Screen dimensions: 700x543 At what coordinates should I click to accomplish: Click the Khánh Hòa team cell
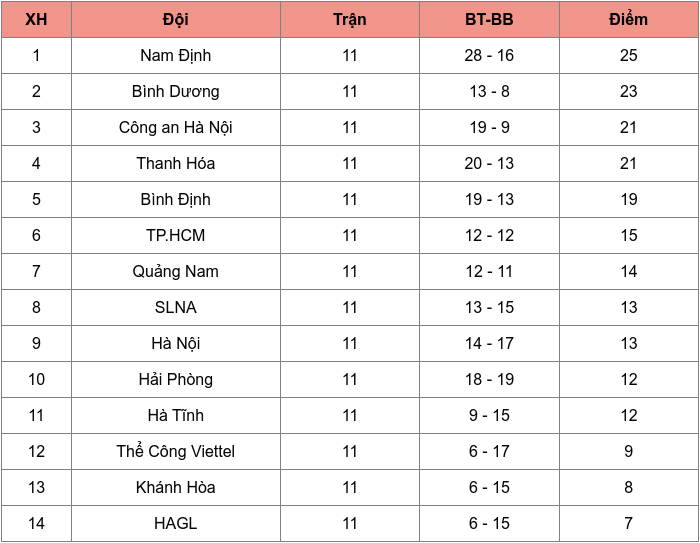[x=176, y=488]
